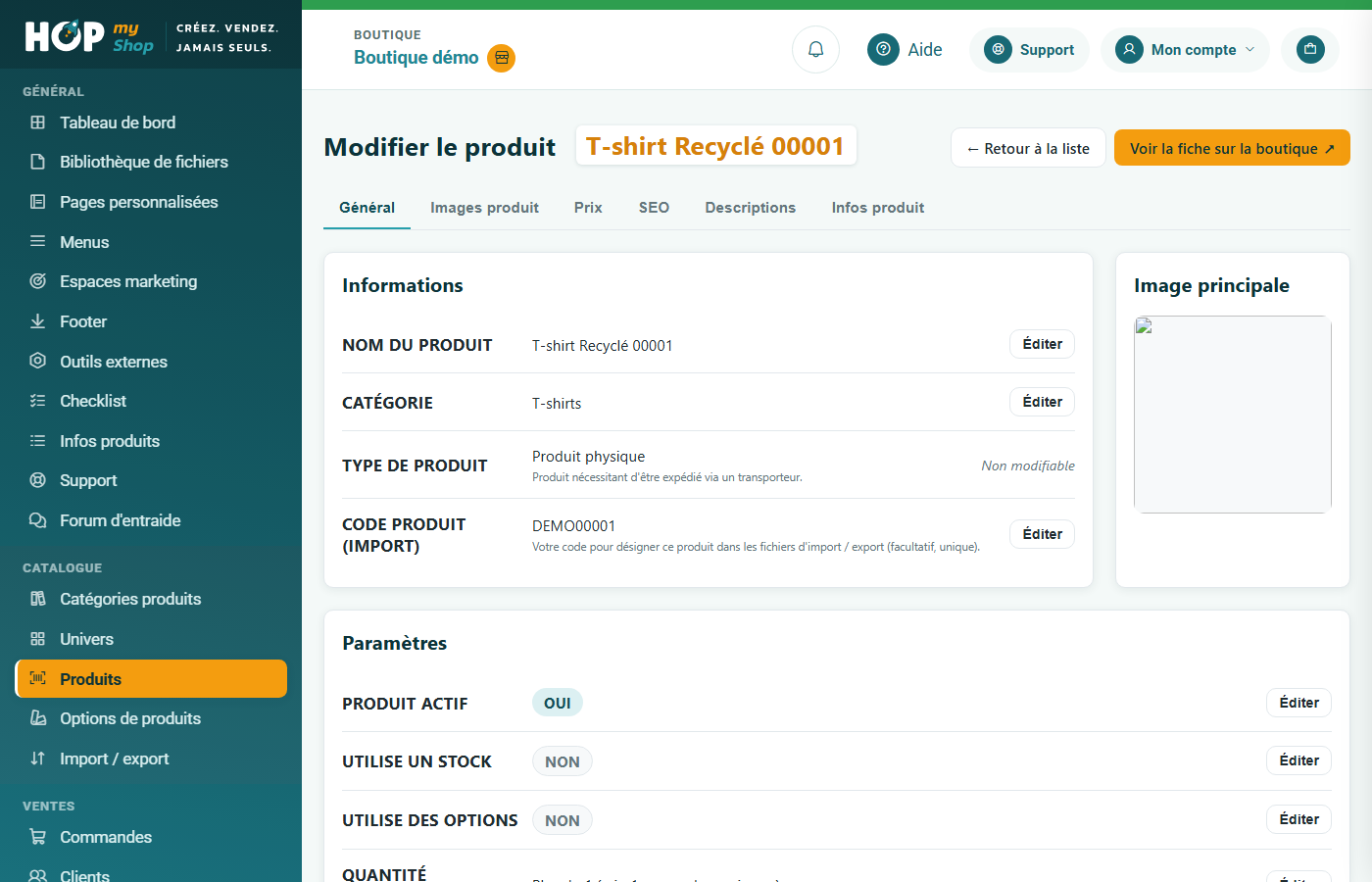The height and width of the screenshot is (882, 1372).
Task: Open the shopping bag icon in header
Action: [1310, 49]
